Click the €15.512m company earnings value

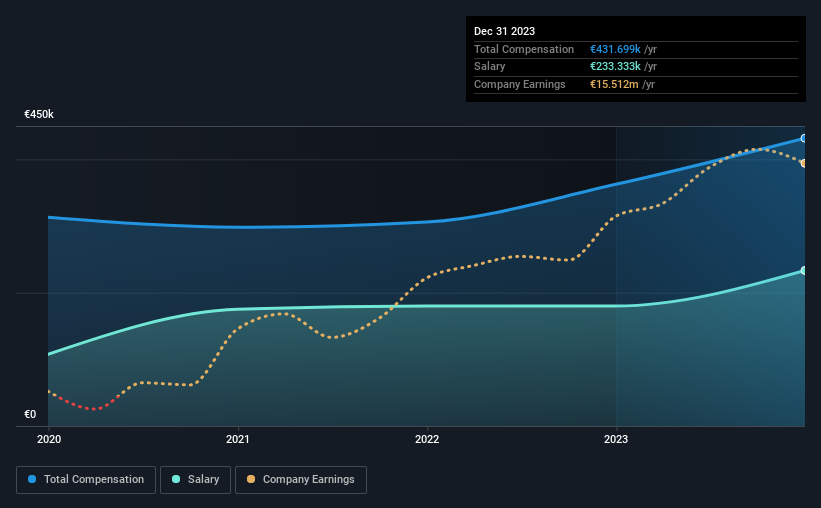pos(614,84)
